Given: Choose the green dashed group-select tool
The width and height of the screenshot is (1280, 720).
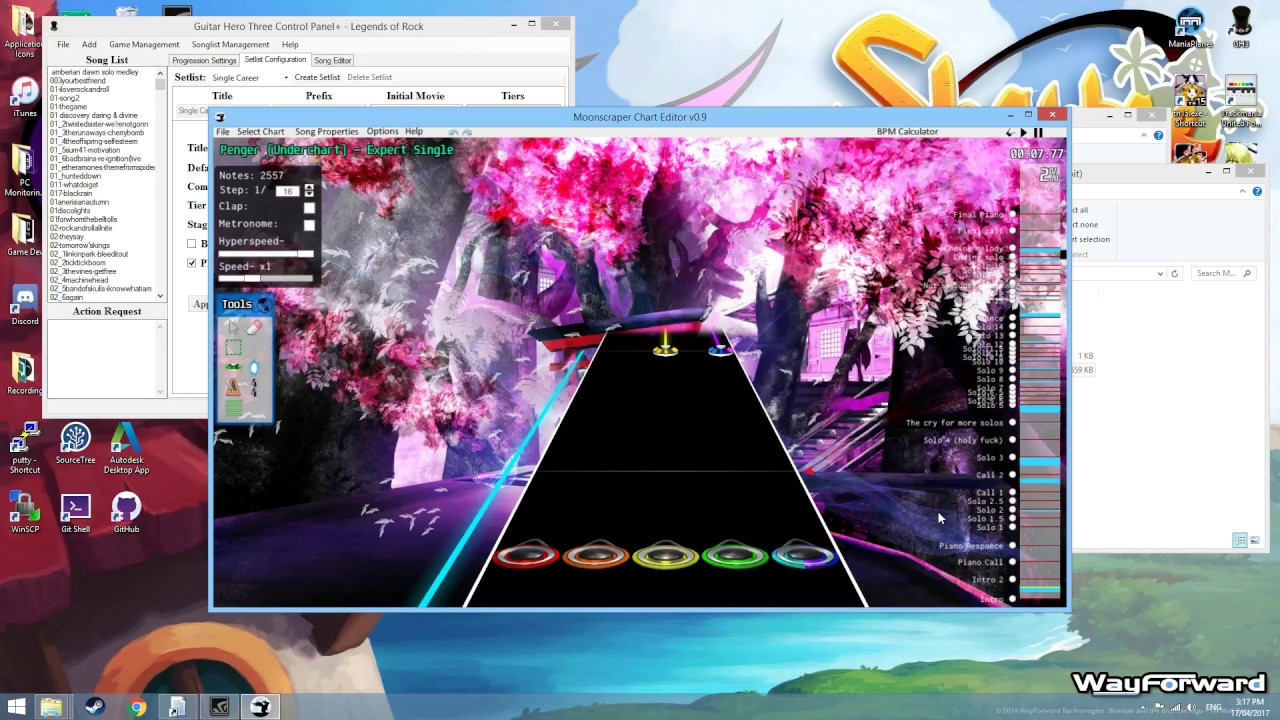Looking at the screenshot, I should click(x=233, y=347).
